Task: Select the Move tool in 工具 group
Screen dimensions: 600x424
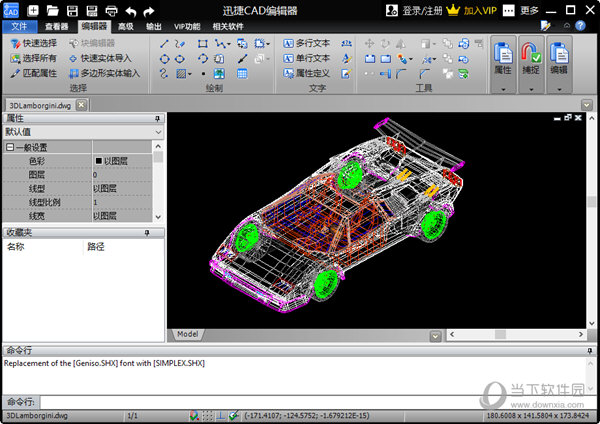Action: [369, 43]
